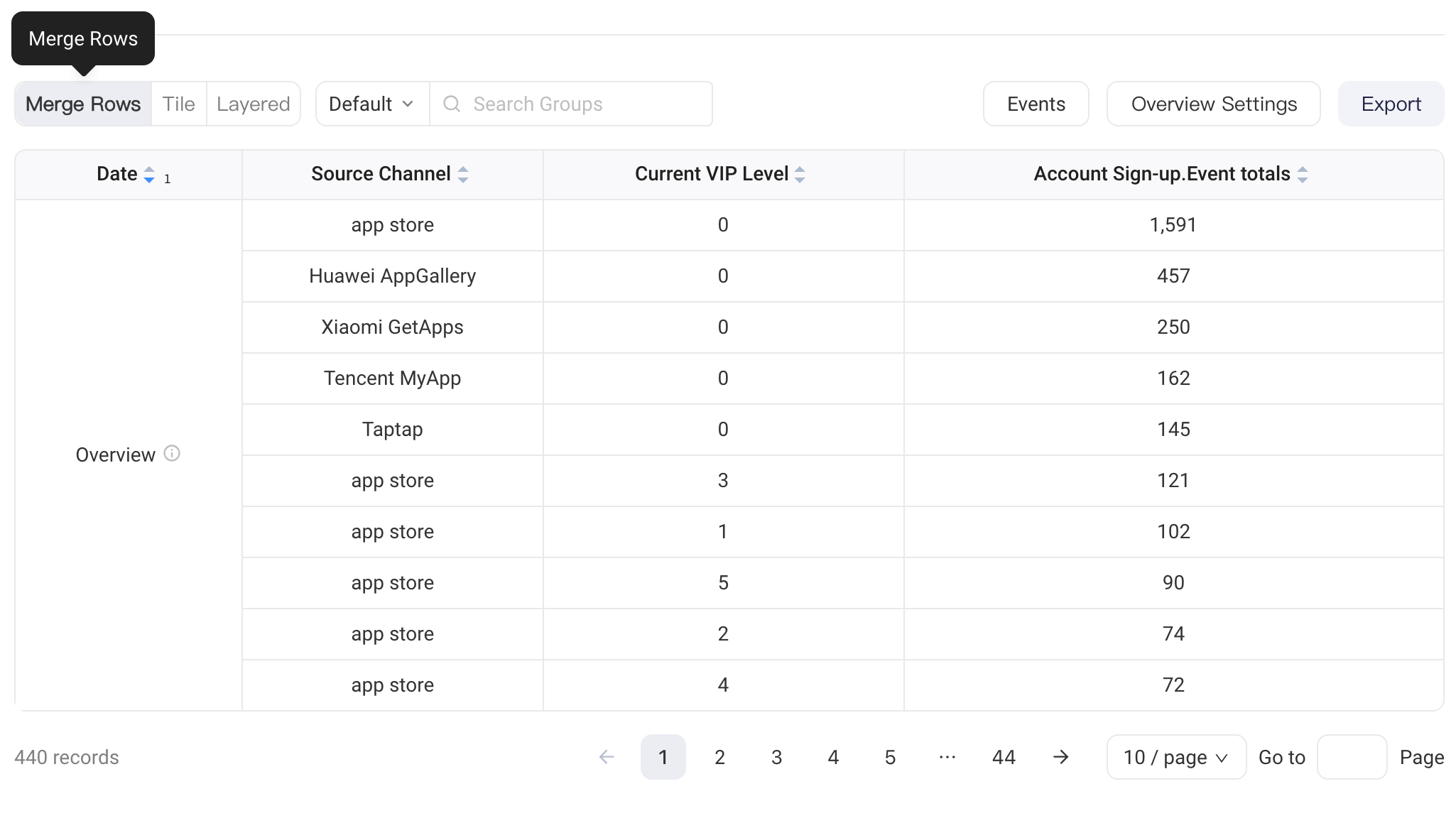Image resolution: width=1456 pixels, height=828 pixels.
Task: Click the Taptap cell
Action: tap(392, 430)
